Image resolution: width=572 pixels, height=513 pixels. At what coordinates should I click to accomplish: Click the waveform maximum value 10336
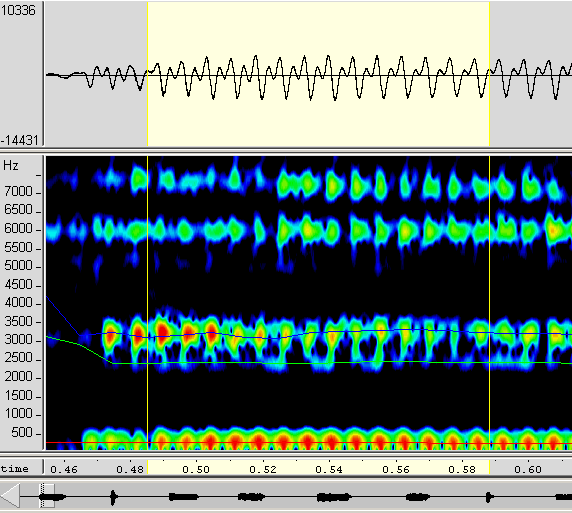coord(18,10)
